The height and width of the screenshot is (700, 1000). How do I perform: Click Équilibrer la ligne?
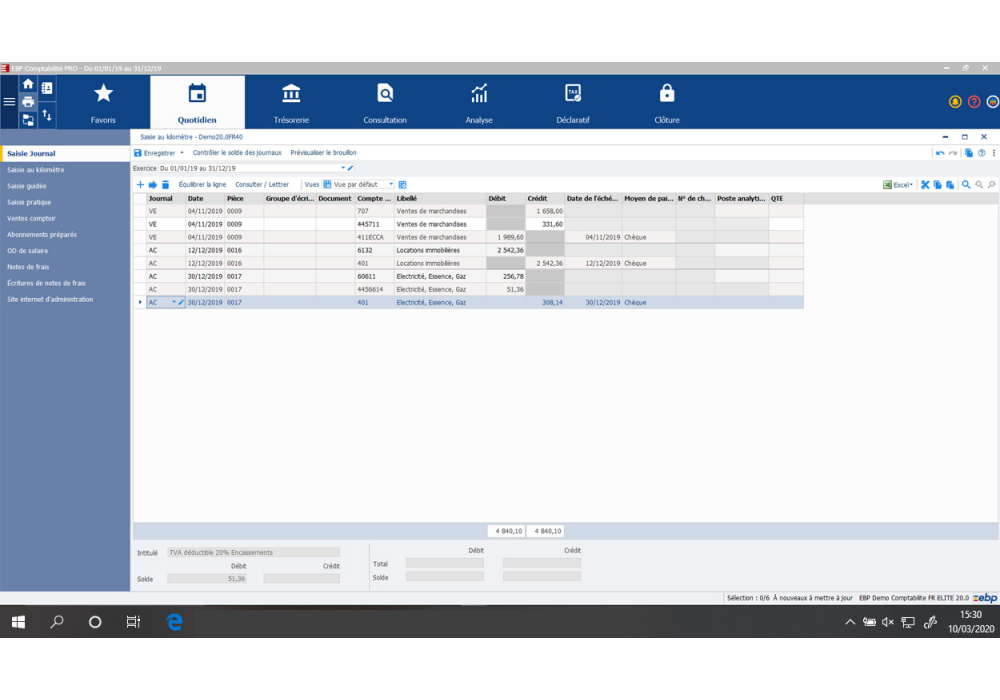tap(202, 185)
